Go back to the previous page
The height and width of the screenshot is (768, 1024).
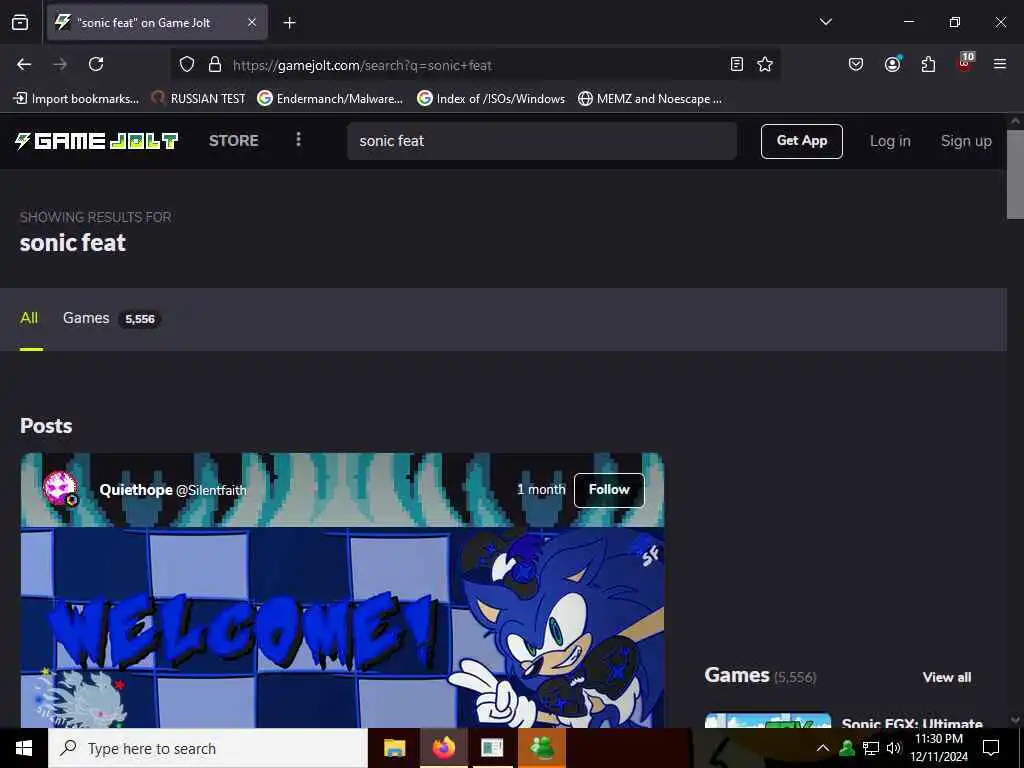tap(24, 64)
